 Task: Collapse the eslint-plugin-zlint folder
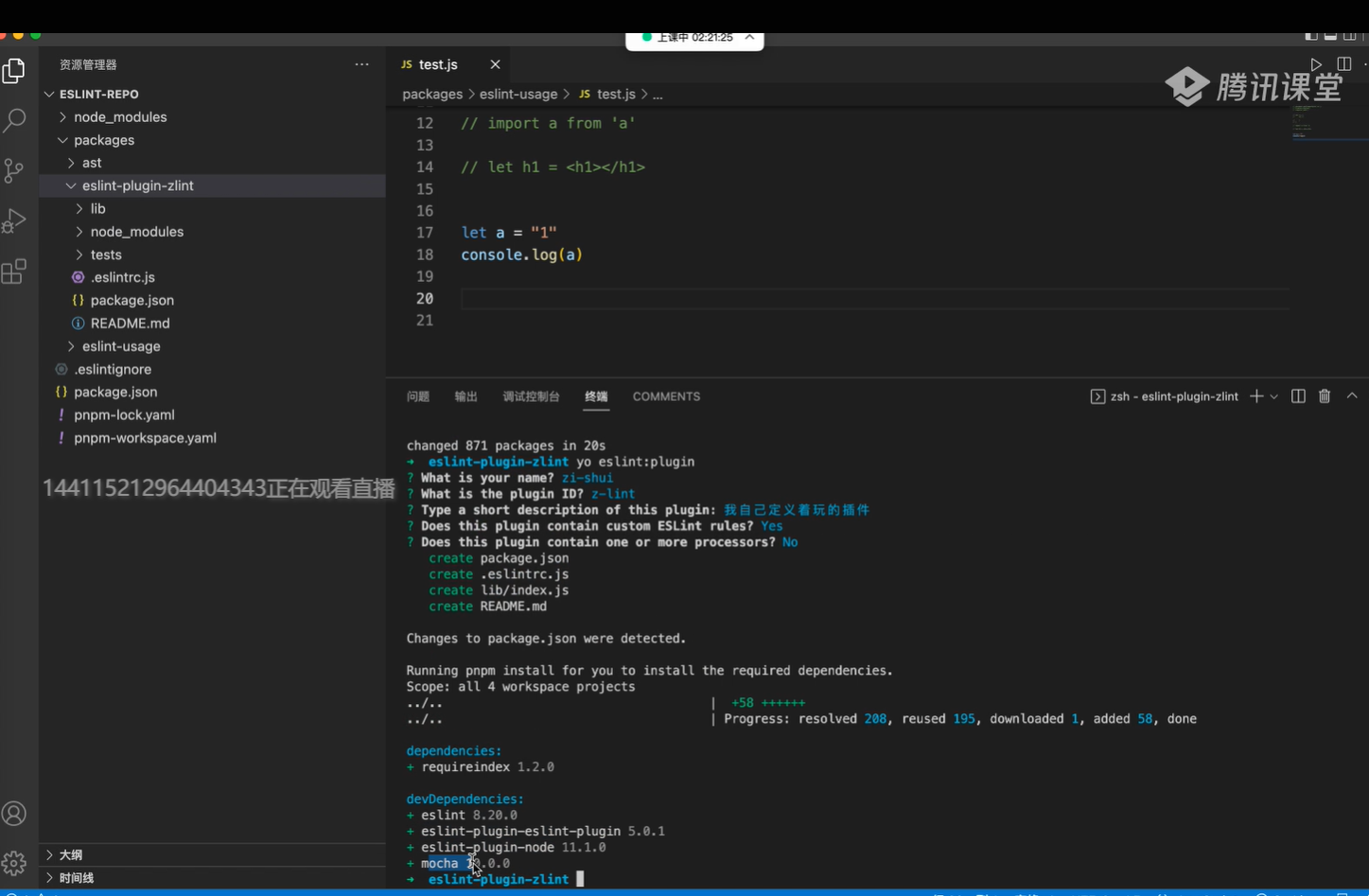coord(137,185)
